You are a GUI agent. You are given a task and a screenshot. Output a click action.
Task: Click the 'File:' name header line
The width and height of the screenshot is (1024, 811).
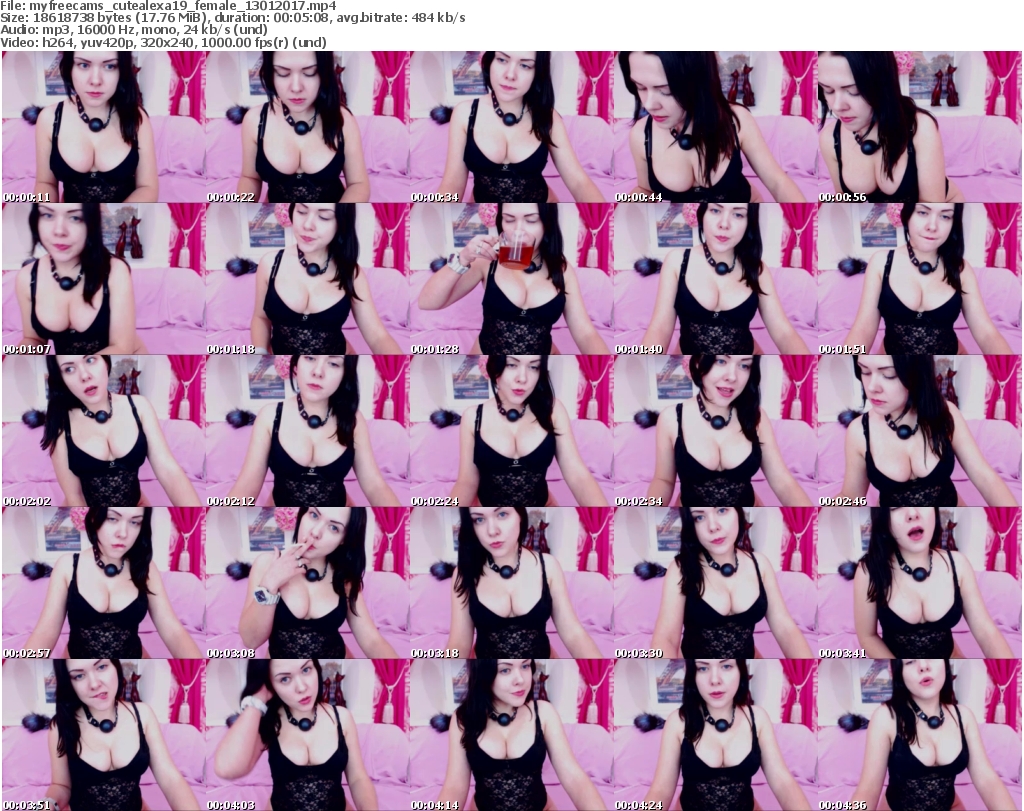168,6
